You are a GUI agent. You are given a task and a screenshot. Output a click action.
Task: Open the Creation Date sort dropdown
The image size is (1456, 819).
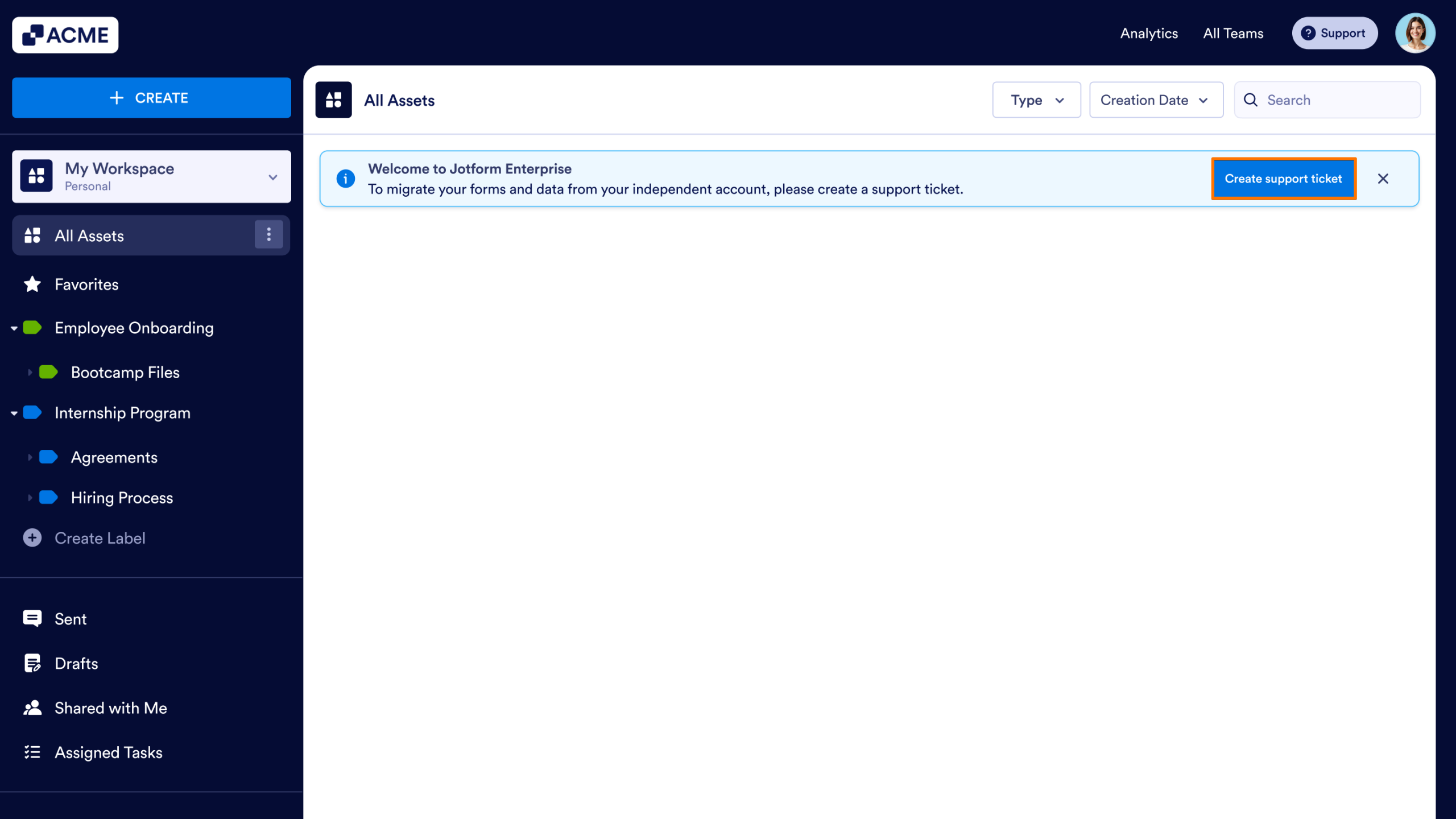coord(1156,100)
